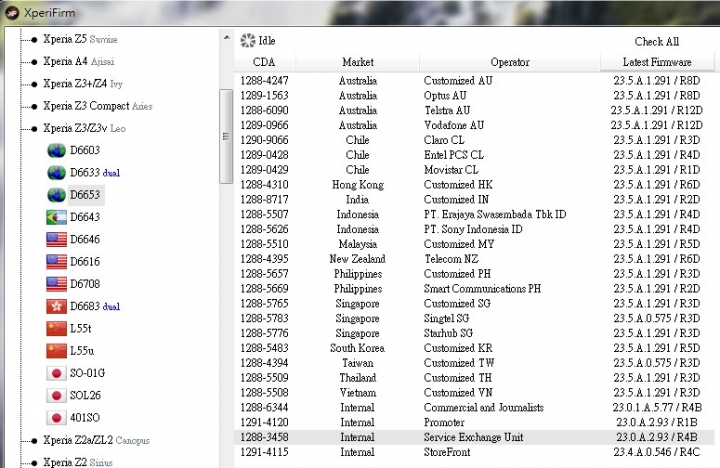This screenshot has height=468, width=720.
Task: Select the D6633 dual model
Action: pyautogui.click(x=95, y=173)
